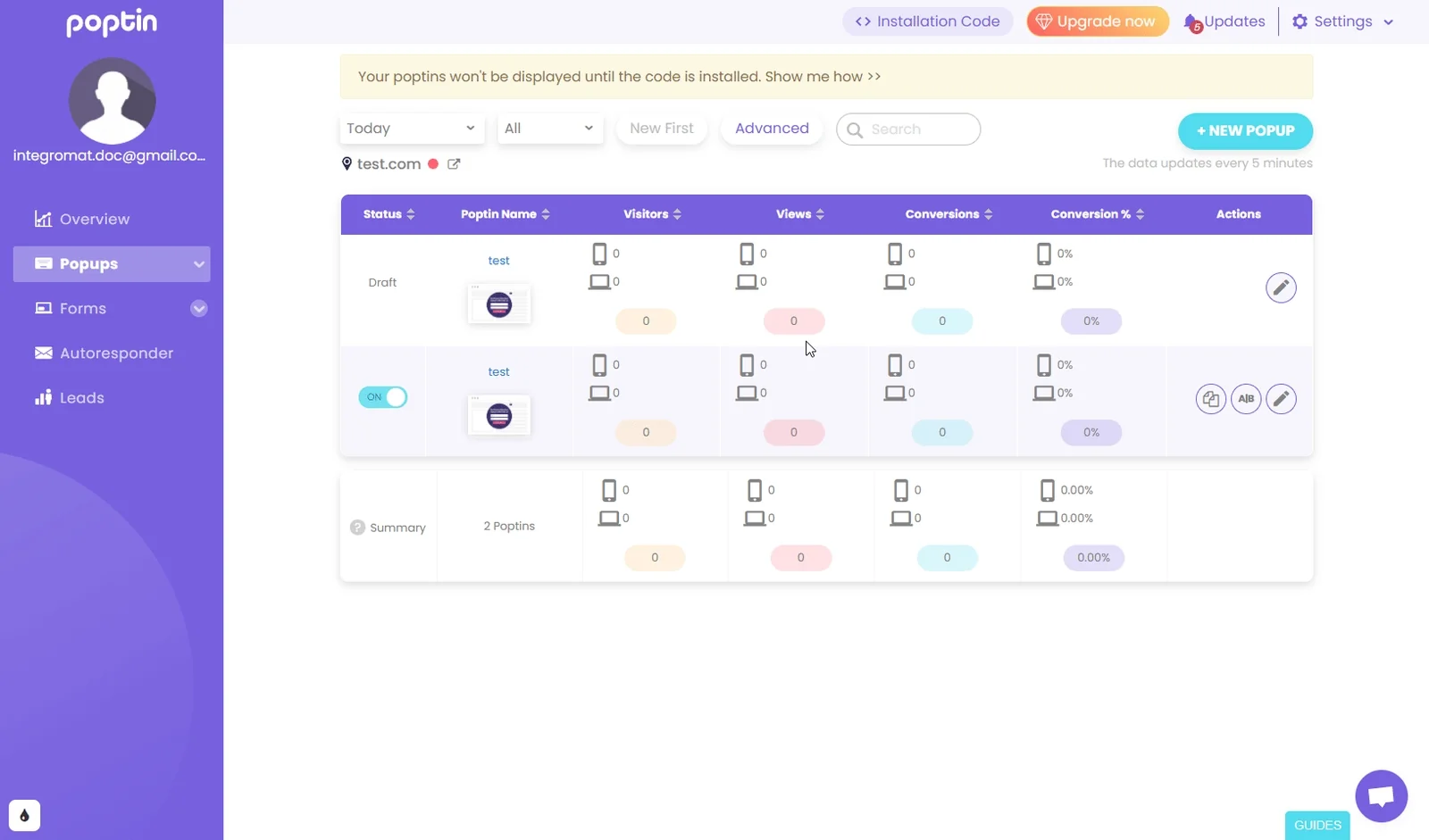Sort by Views column arrows

820,214
